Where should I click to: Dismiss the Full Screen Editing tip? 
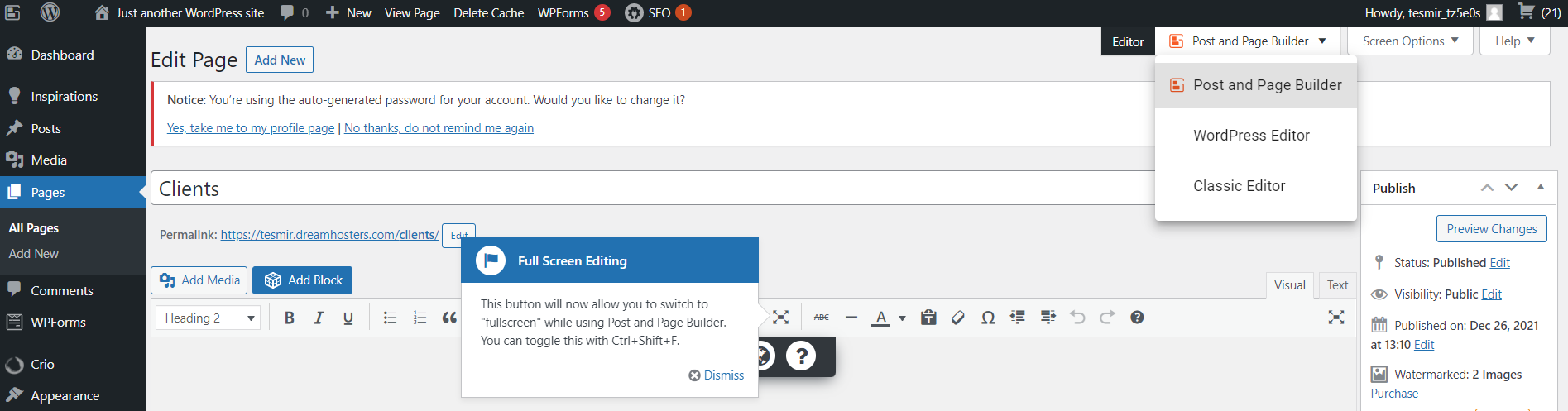(x=717, y=375)
